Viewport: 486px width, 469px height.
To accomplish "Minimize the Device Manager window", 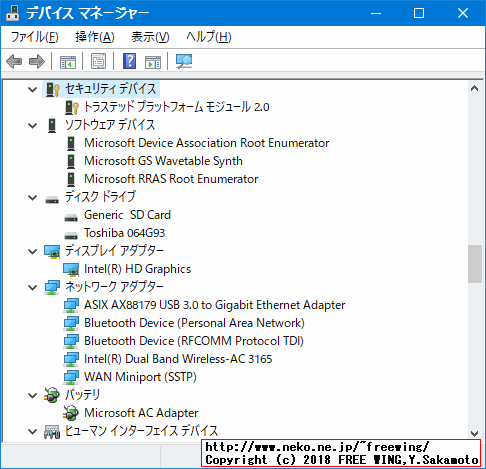I will [376, 13].
